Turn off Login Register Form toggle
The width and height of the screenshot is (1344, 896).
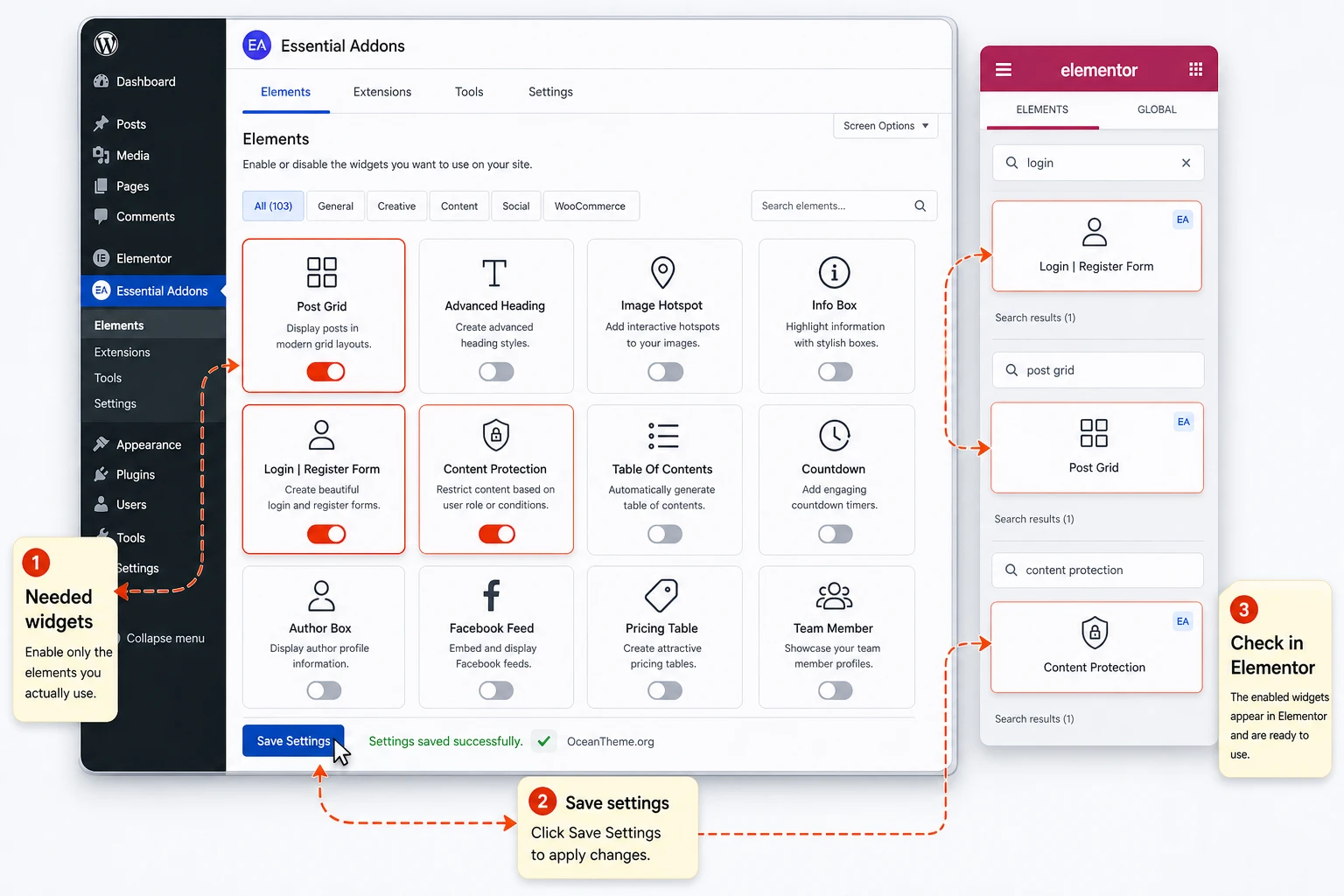(326, 534)
